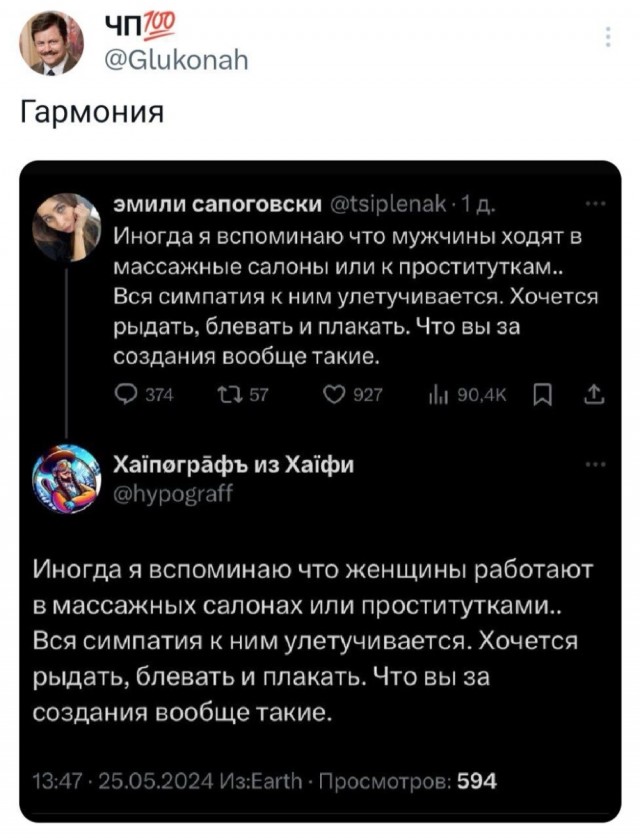Click the reply icon on emili's tweet
The height and width of the screenshot is (838, 640).
coord(126,395)
